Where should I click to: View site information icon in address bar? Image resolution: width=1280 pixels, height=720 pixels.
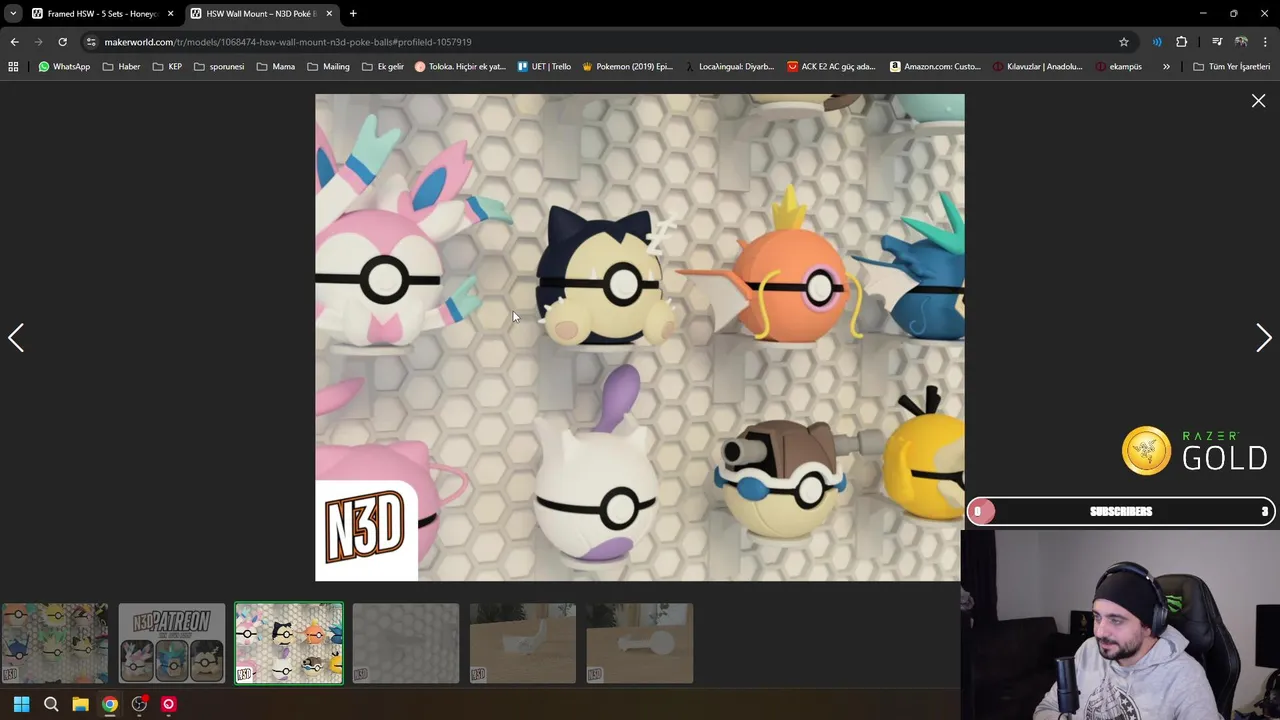tap(91, 42)
